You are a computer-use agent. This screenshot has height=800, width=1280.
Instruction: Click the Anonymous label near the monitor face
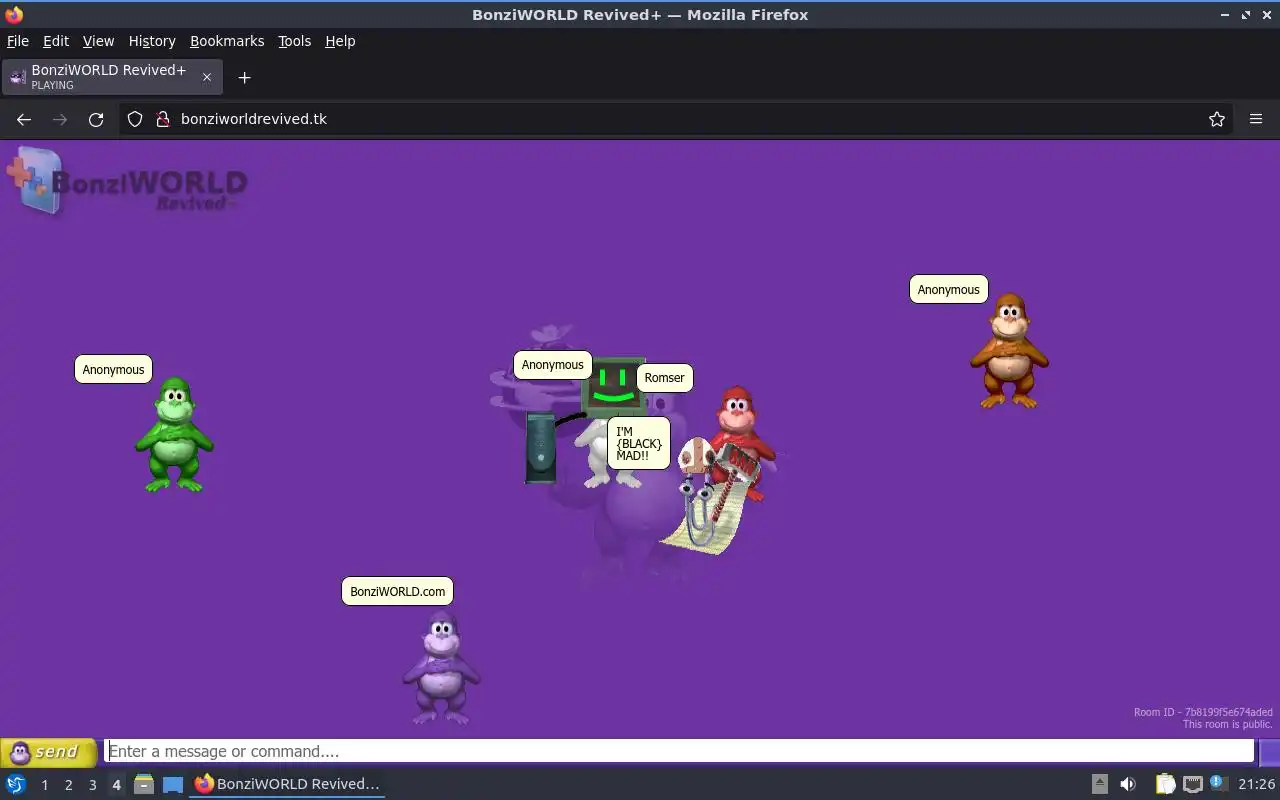pos(552,365)
